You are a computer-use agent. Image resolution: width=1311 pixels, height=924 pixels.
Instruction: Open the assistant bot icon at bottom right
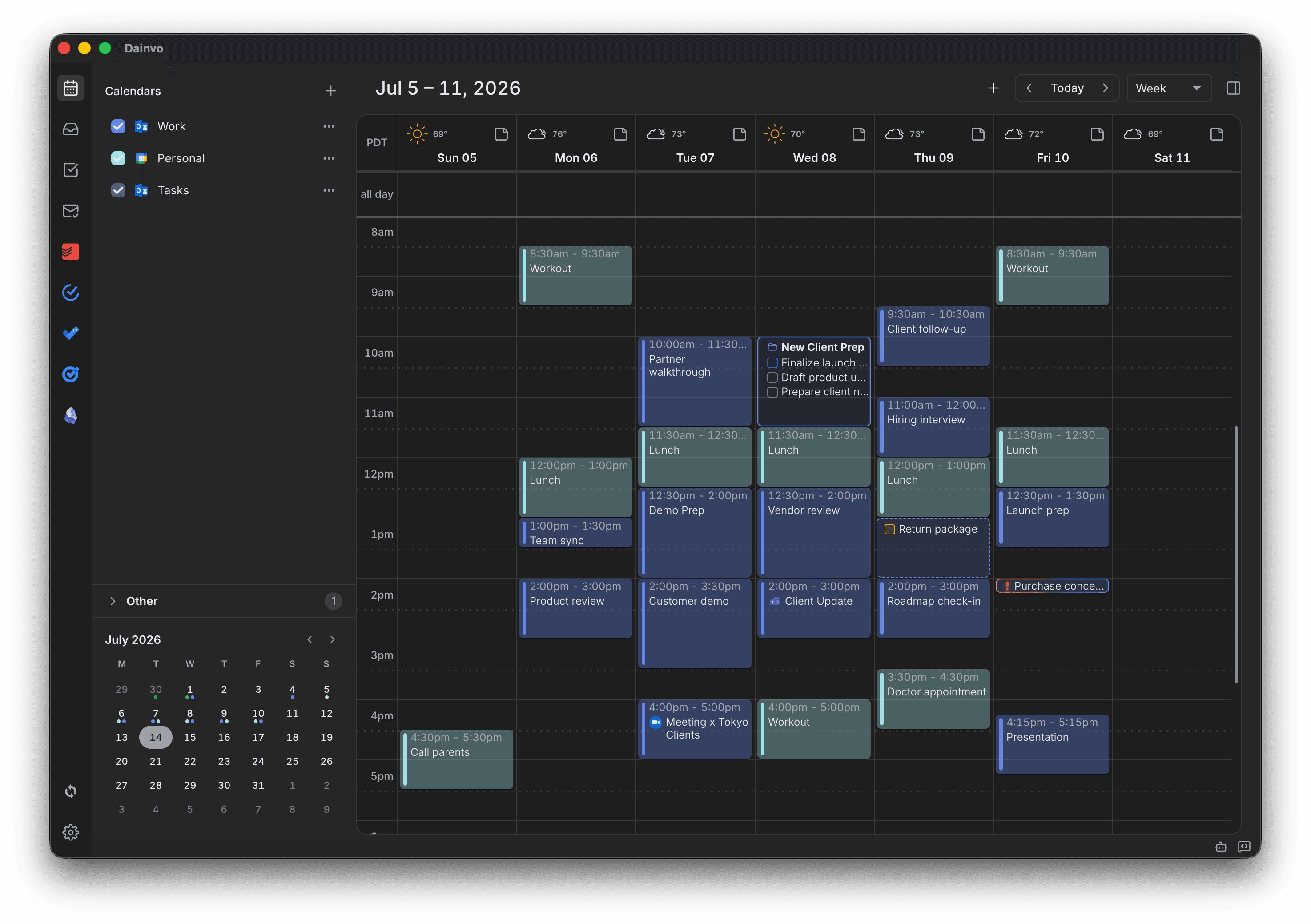(1221, 846)
